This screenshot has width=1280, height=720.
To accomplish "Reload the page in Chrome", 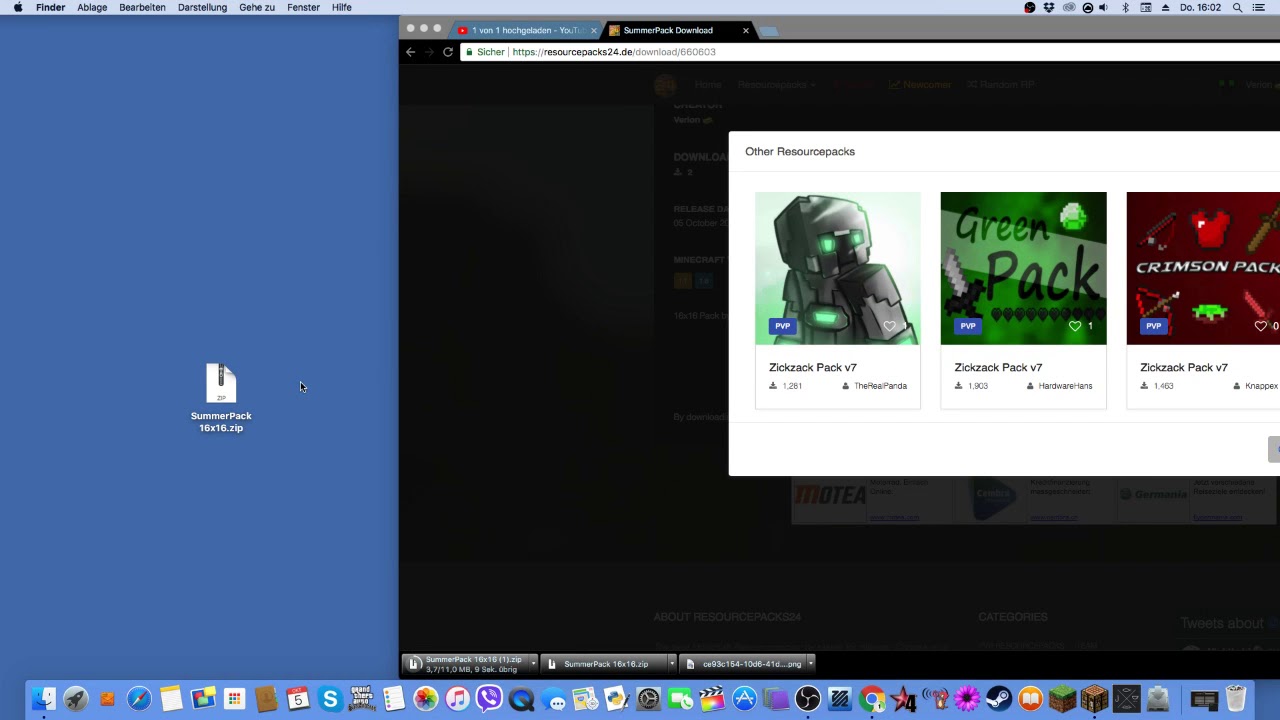I will 448,52.
